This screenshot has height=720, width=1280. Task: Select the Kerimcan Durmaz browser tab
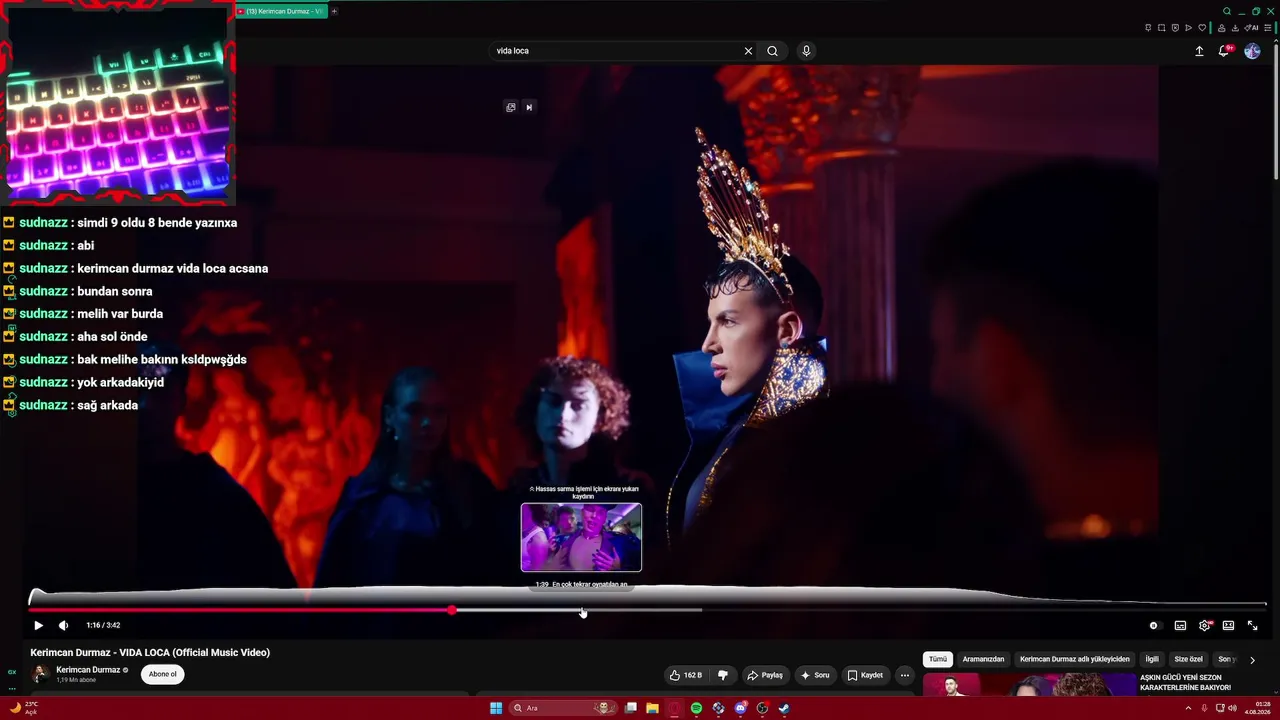[x=282, y=11]
